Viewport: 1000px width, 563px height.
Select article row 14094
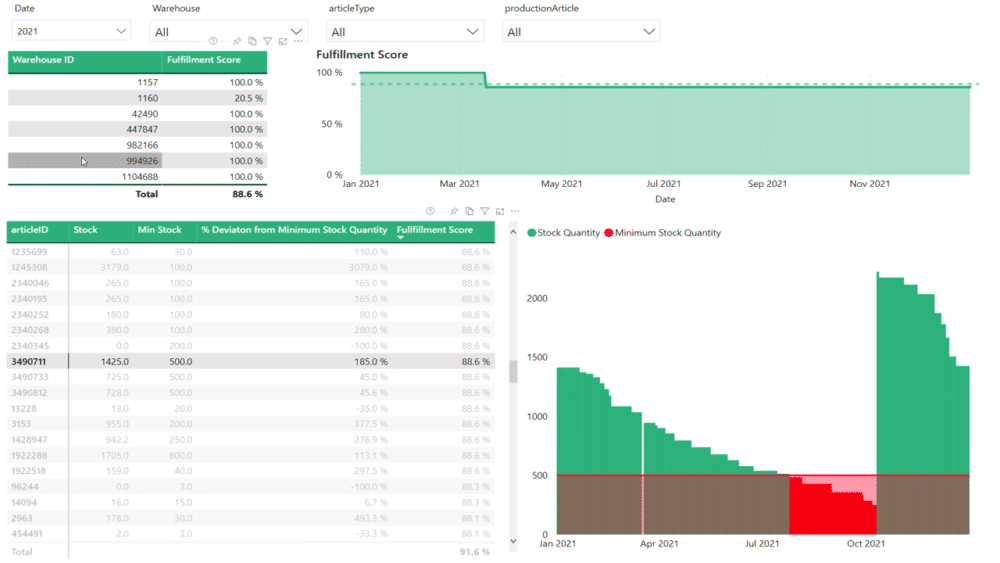point(251,502)
